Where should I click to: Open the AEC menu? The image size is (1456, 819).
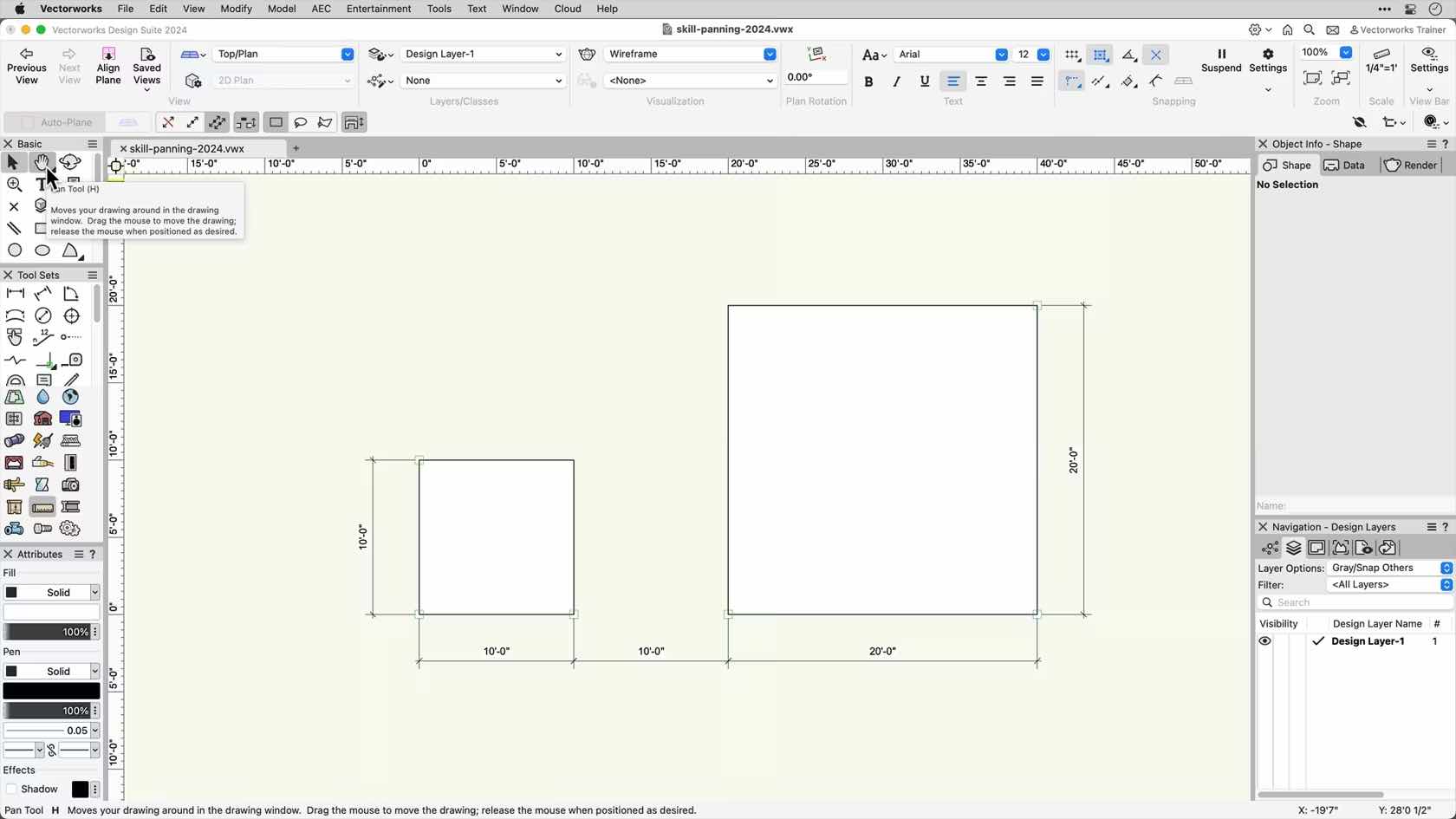pyautogui.click(x=321, y=9)
